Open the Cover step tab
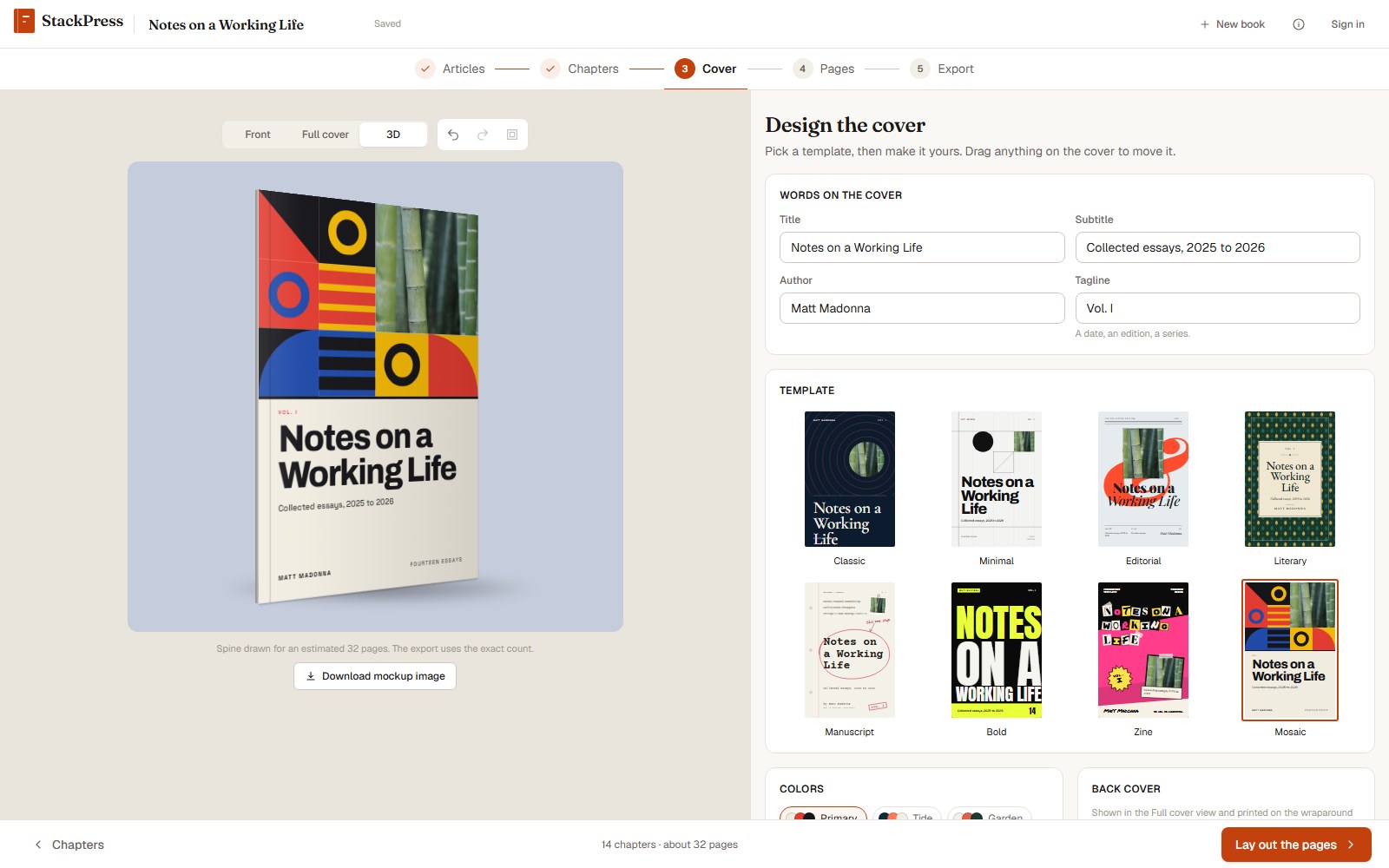 (706, 69)
